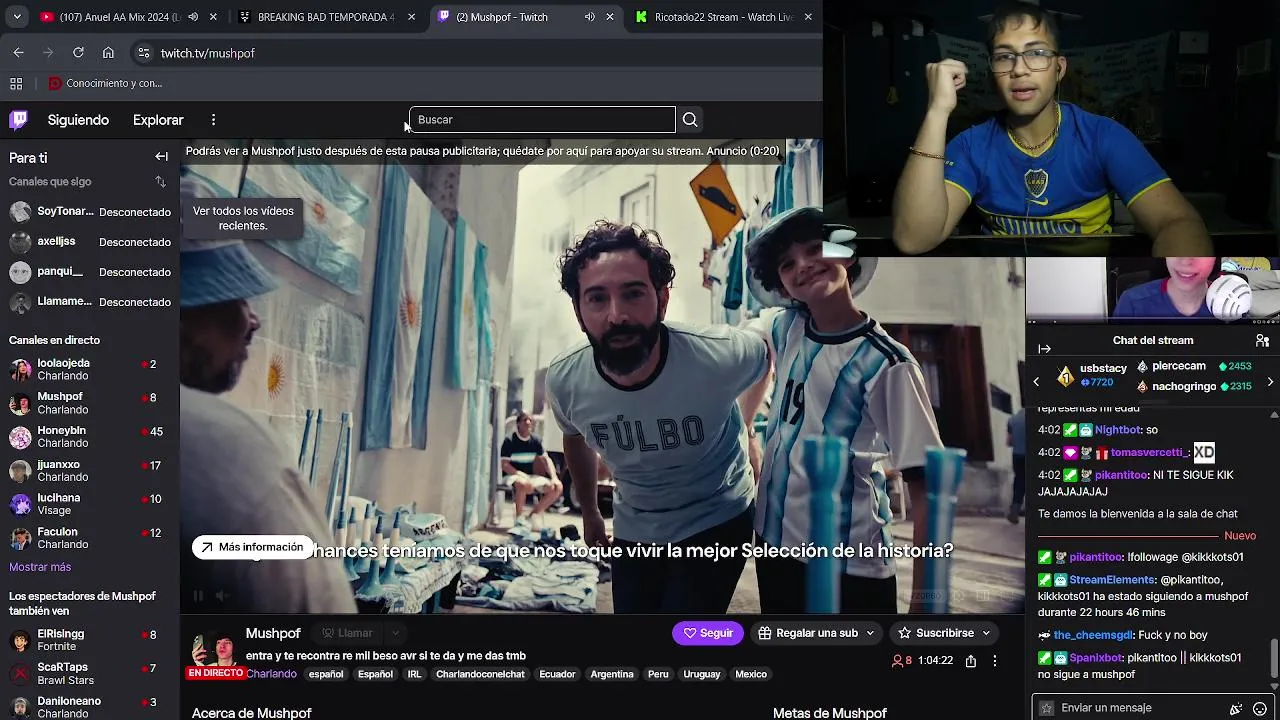Viewport: 1280px width, 720px height.
Task: Open the emote picker in chat
Action: tap(1260, 708)
